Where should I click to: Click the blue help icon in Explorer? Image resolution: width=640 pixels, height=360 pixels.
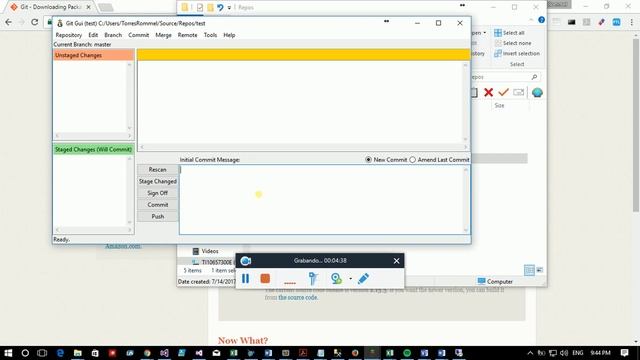[x=541, y=20]
